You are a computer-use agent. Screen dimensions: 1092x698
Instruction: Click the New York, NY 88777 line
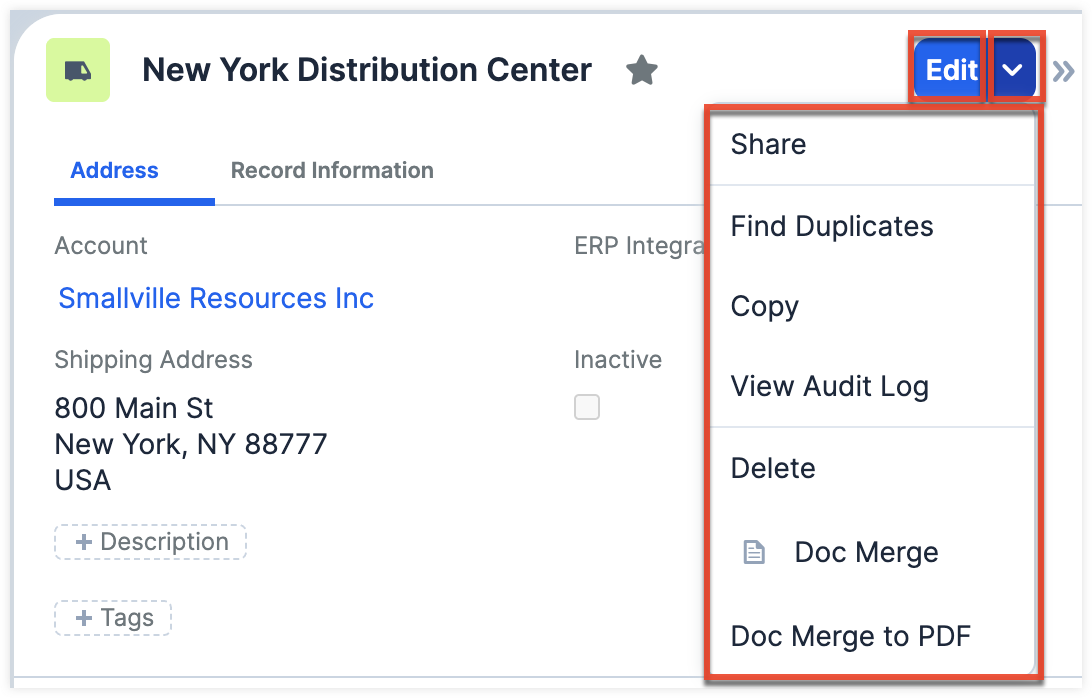pyautogui.click(x=191, y=444)
